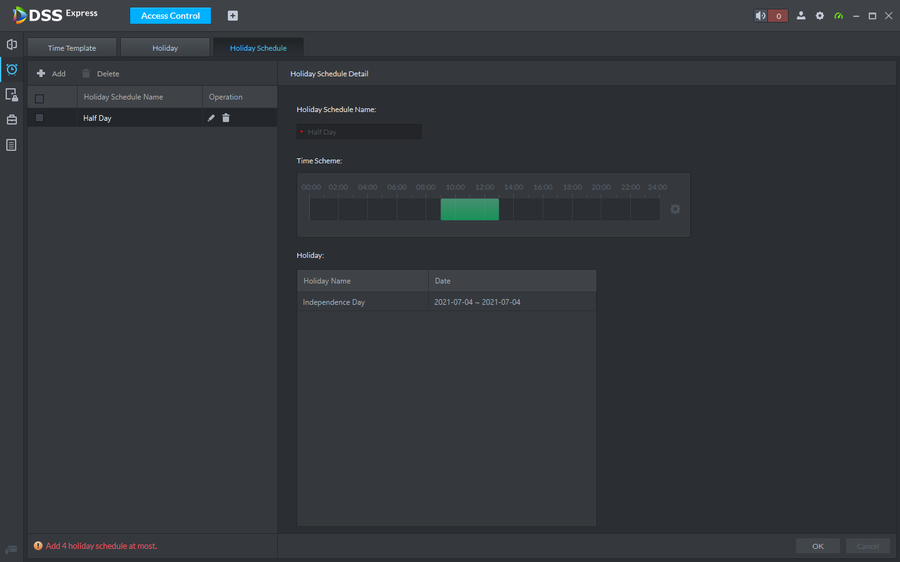This screenshot has width=900, height=562.
Task: Click the 24:00 time label
Action: click(x=657, y=187)
